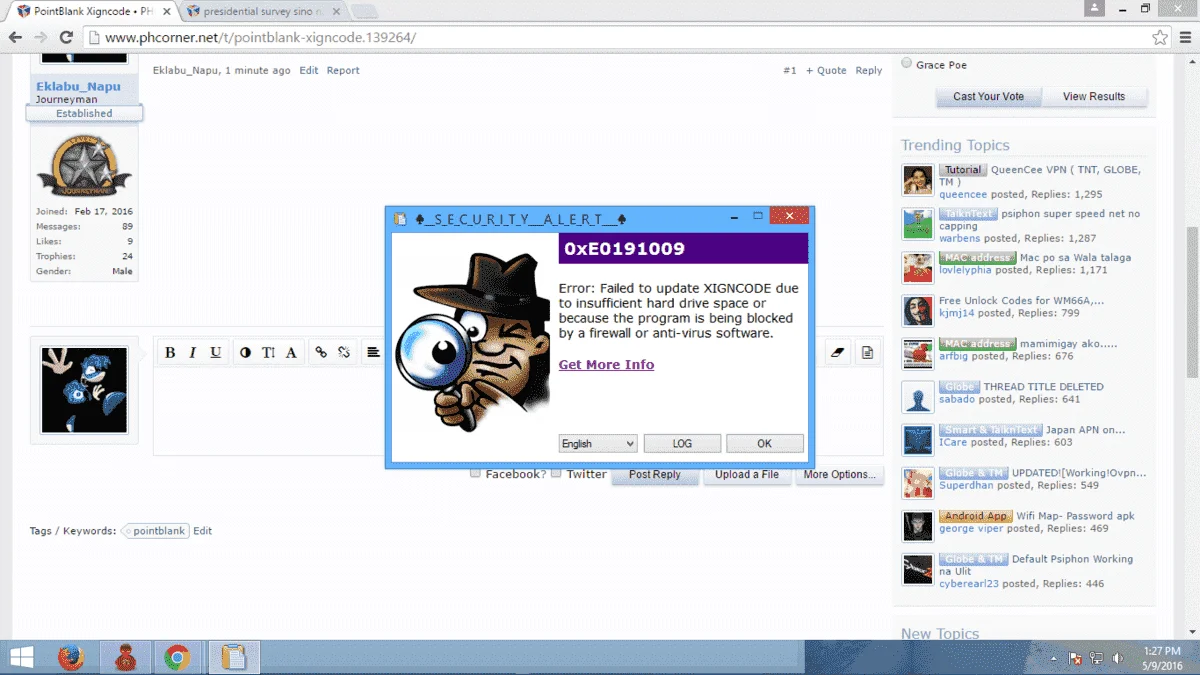Click the volume speaker tray icon
Screen dimensions: 1200x675
point(1117,658)
